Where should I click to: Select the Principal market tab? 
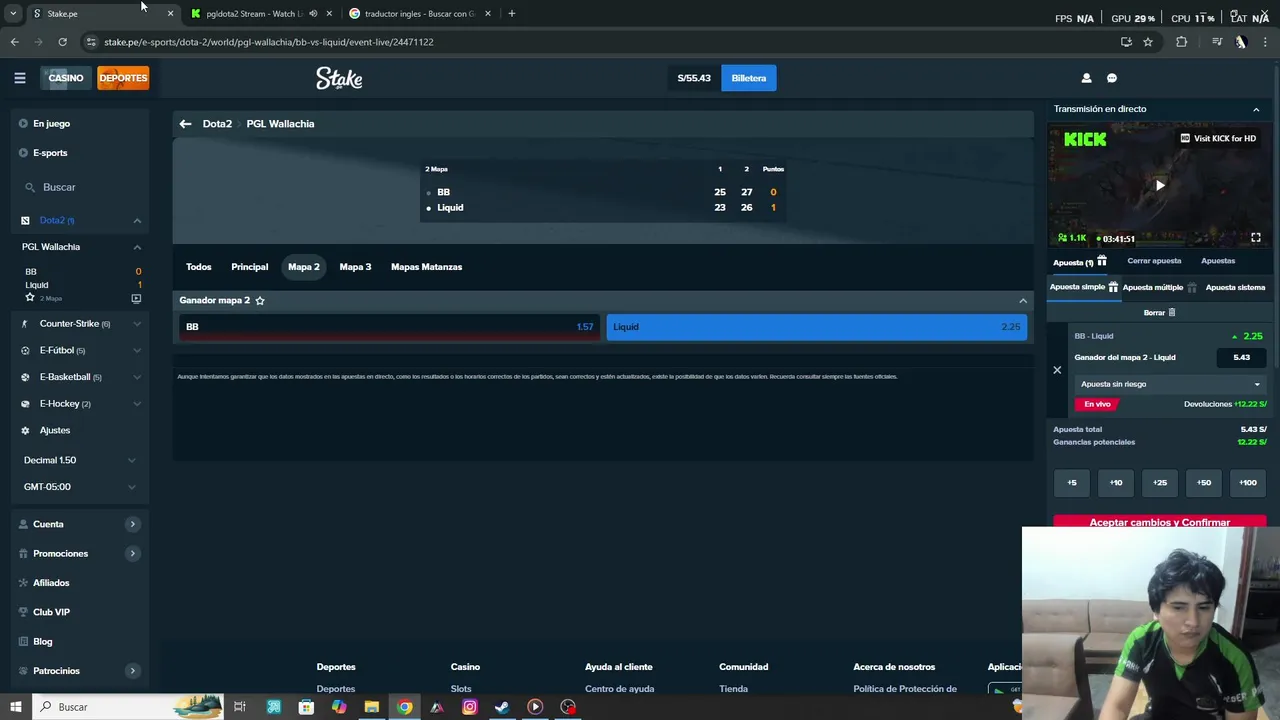tap(250, 267)
